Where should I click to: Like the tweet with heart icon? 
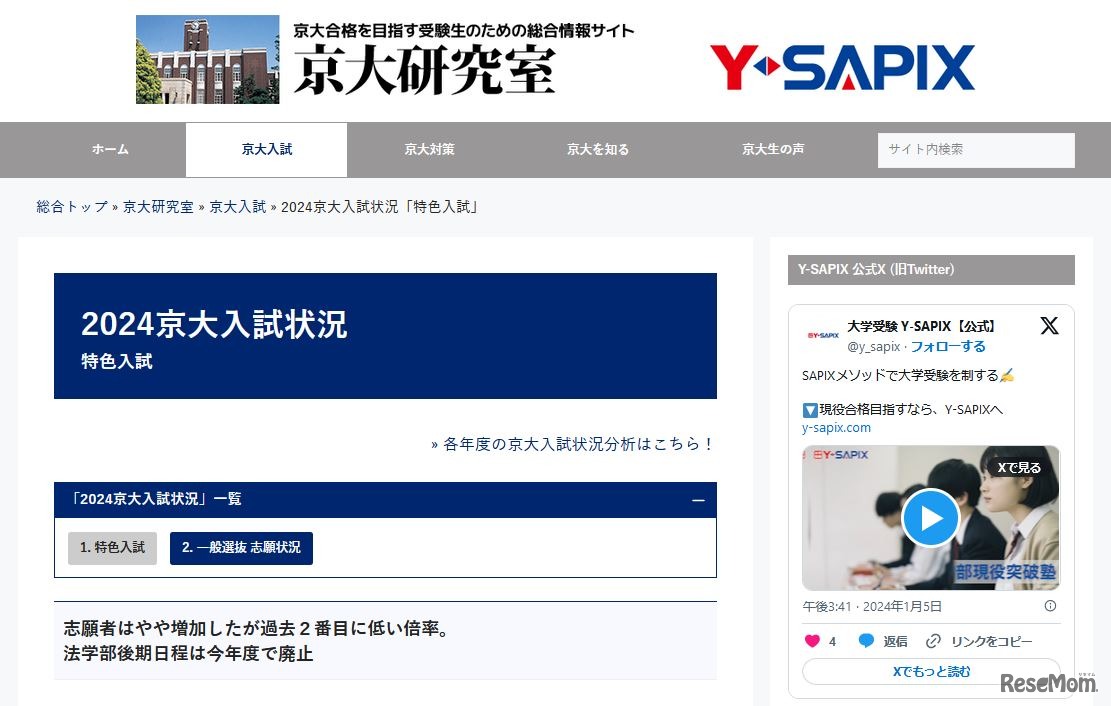(x=812, y=641)
